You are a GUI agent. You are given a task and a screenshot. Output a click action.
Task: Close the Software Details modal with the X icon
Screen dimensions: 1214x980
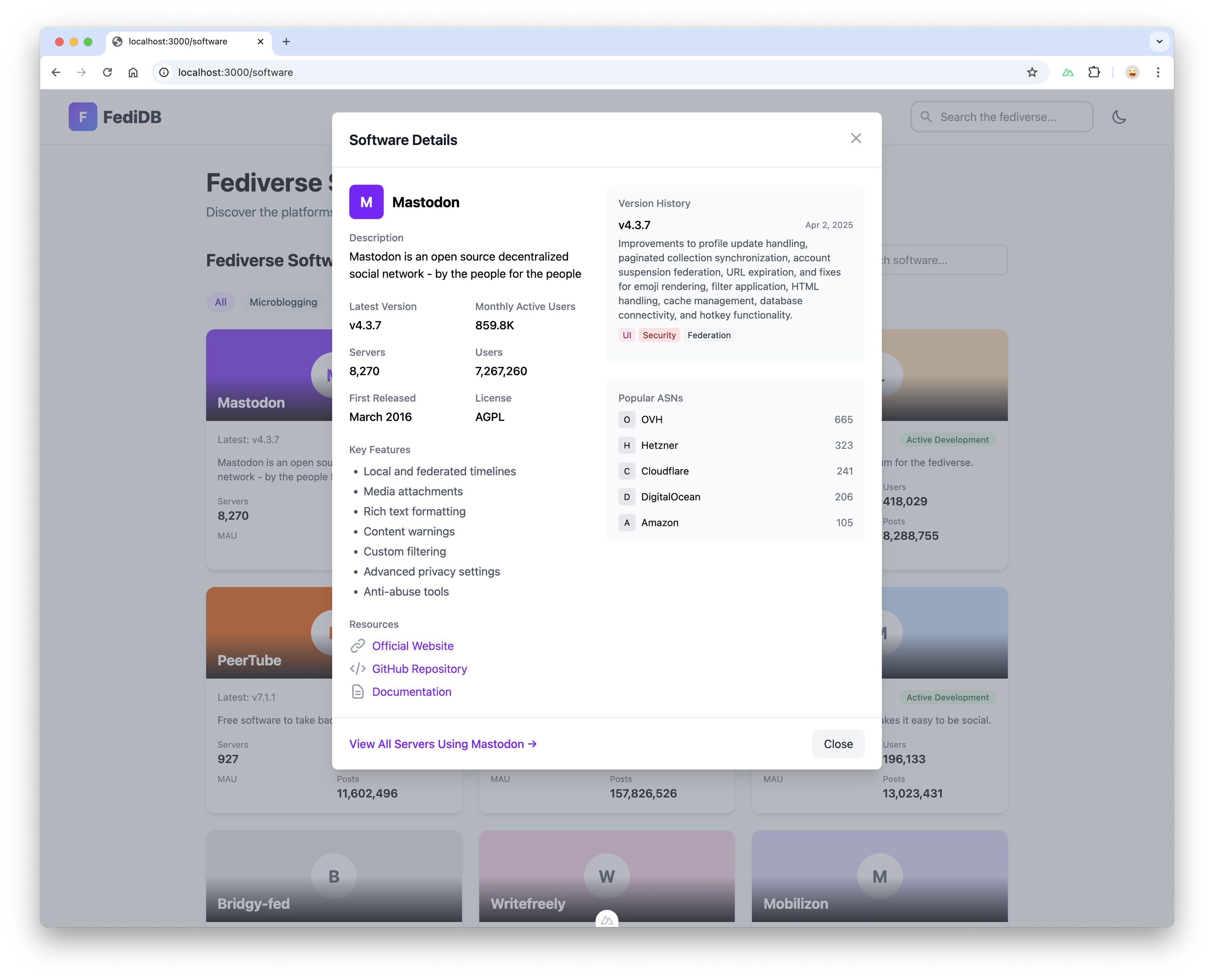(856, 138)
